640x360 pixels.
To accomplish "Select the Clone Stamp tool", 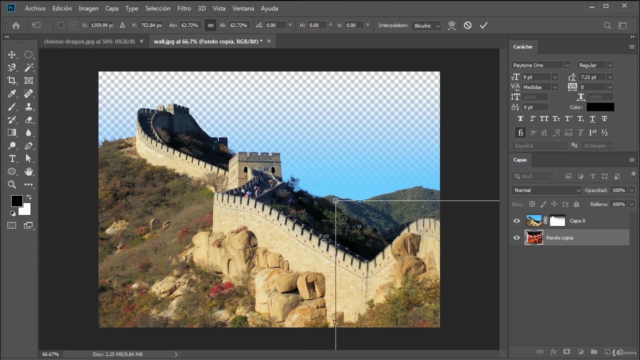I will [29, 107].
